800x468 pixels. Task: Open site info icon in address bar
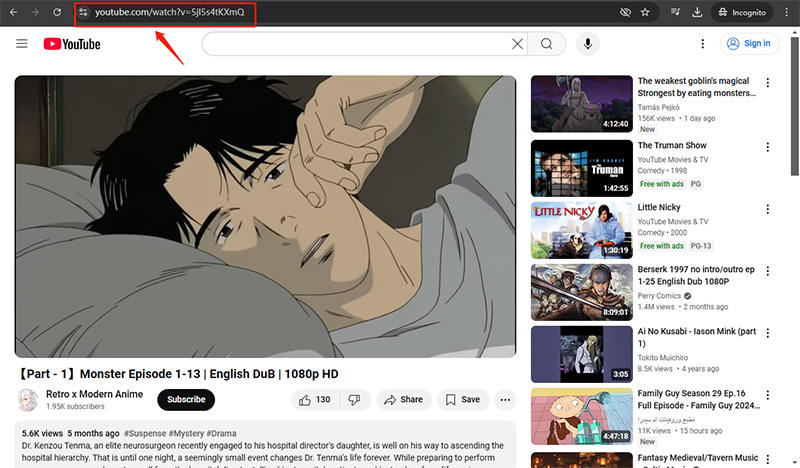(83, 12)
